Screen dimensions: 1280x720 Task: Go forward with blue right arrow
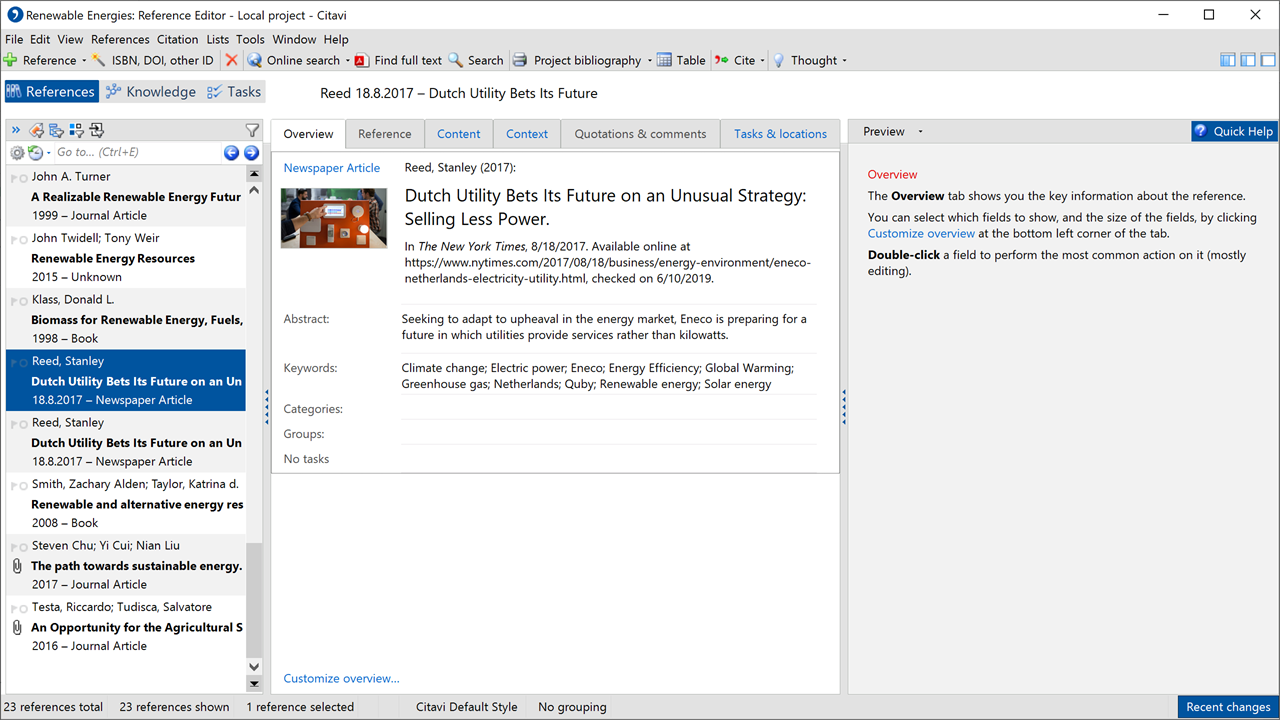251,153
